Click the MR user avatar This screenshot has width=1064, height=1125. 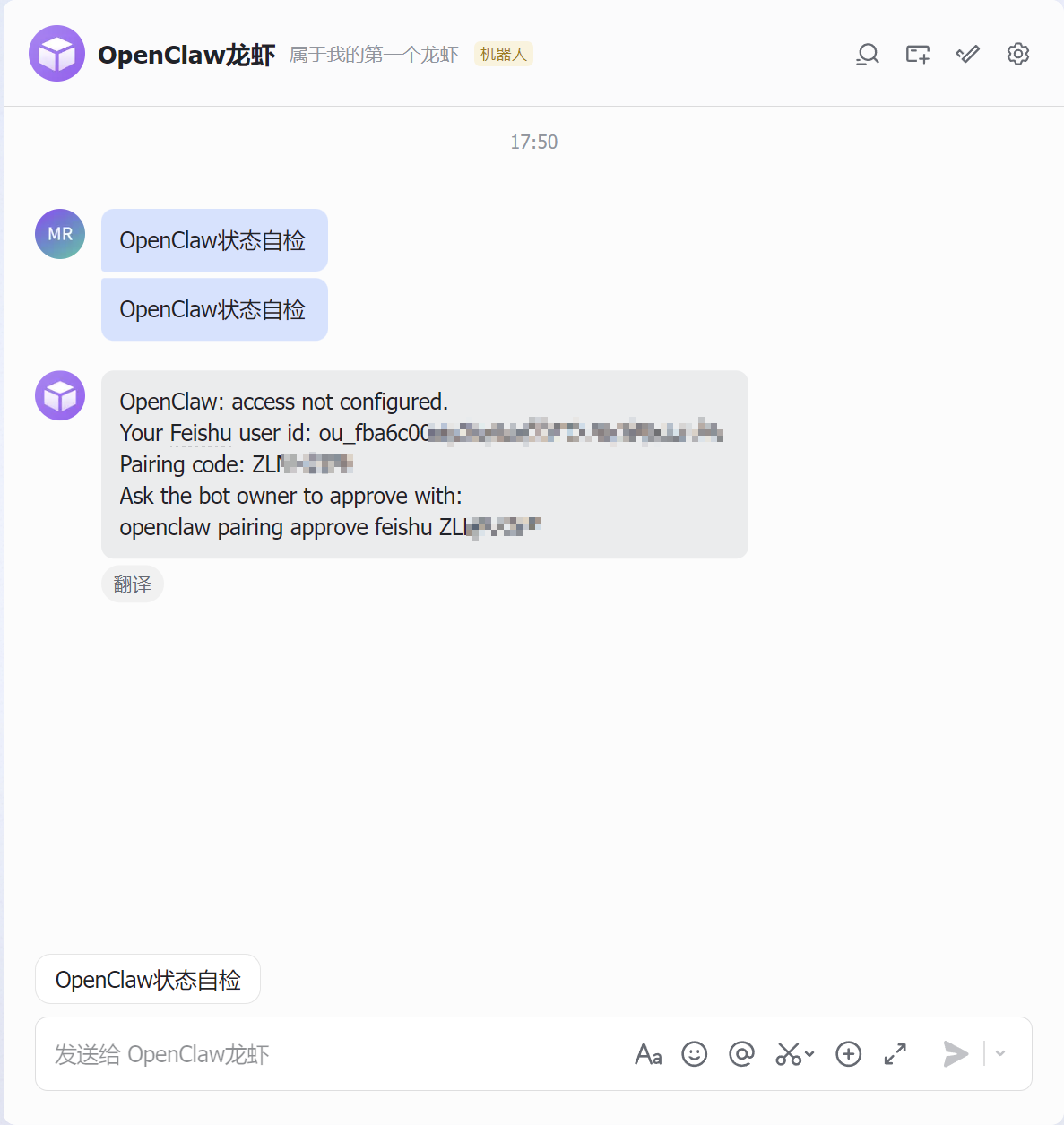[60, 234]
